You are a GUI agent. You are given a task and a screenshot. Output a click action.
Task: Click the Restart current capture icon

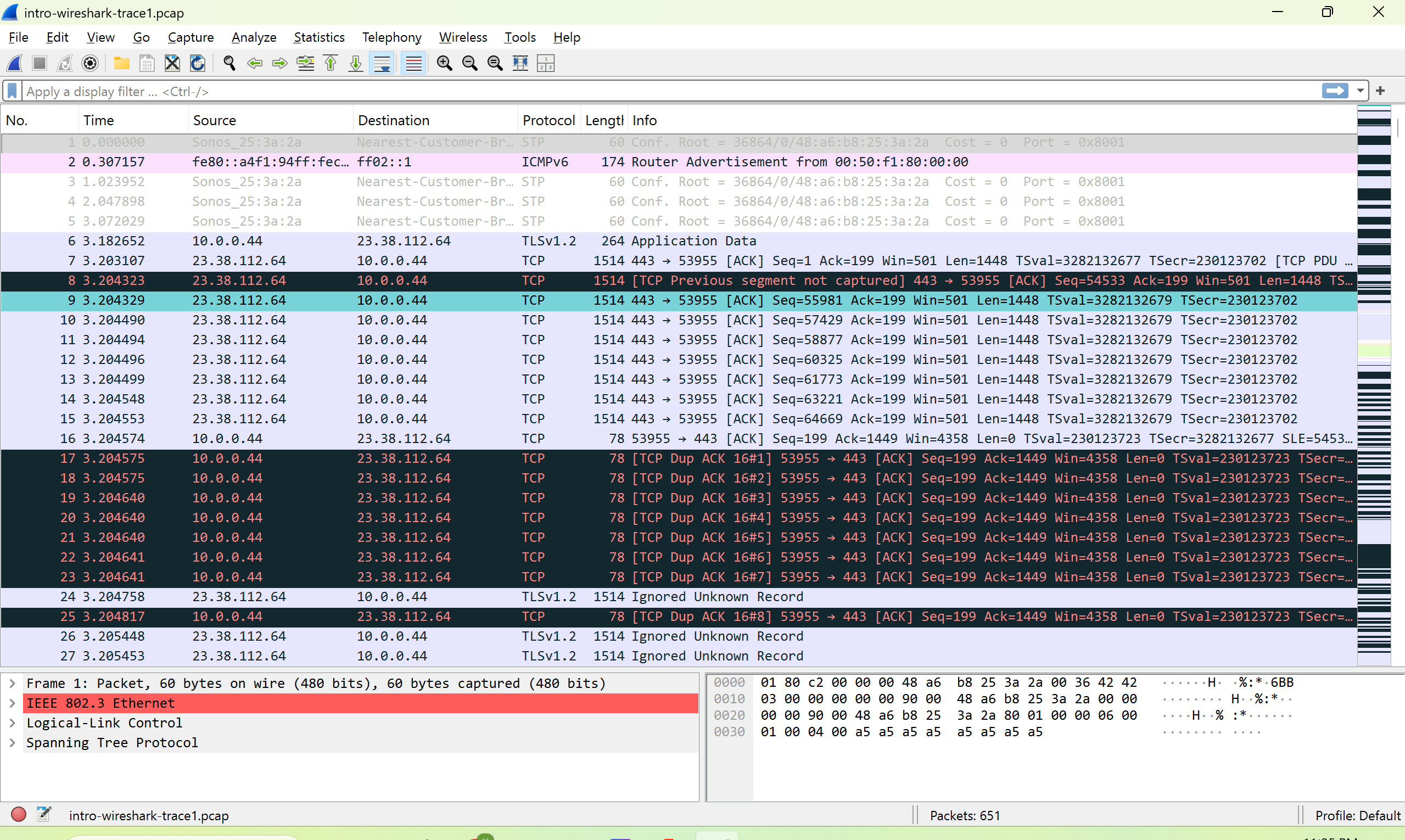(x=65, y=63)
